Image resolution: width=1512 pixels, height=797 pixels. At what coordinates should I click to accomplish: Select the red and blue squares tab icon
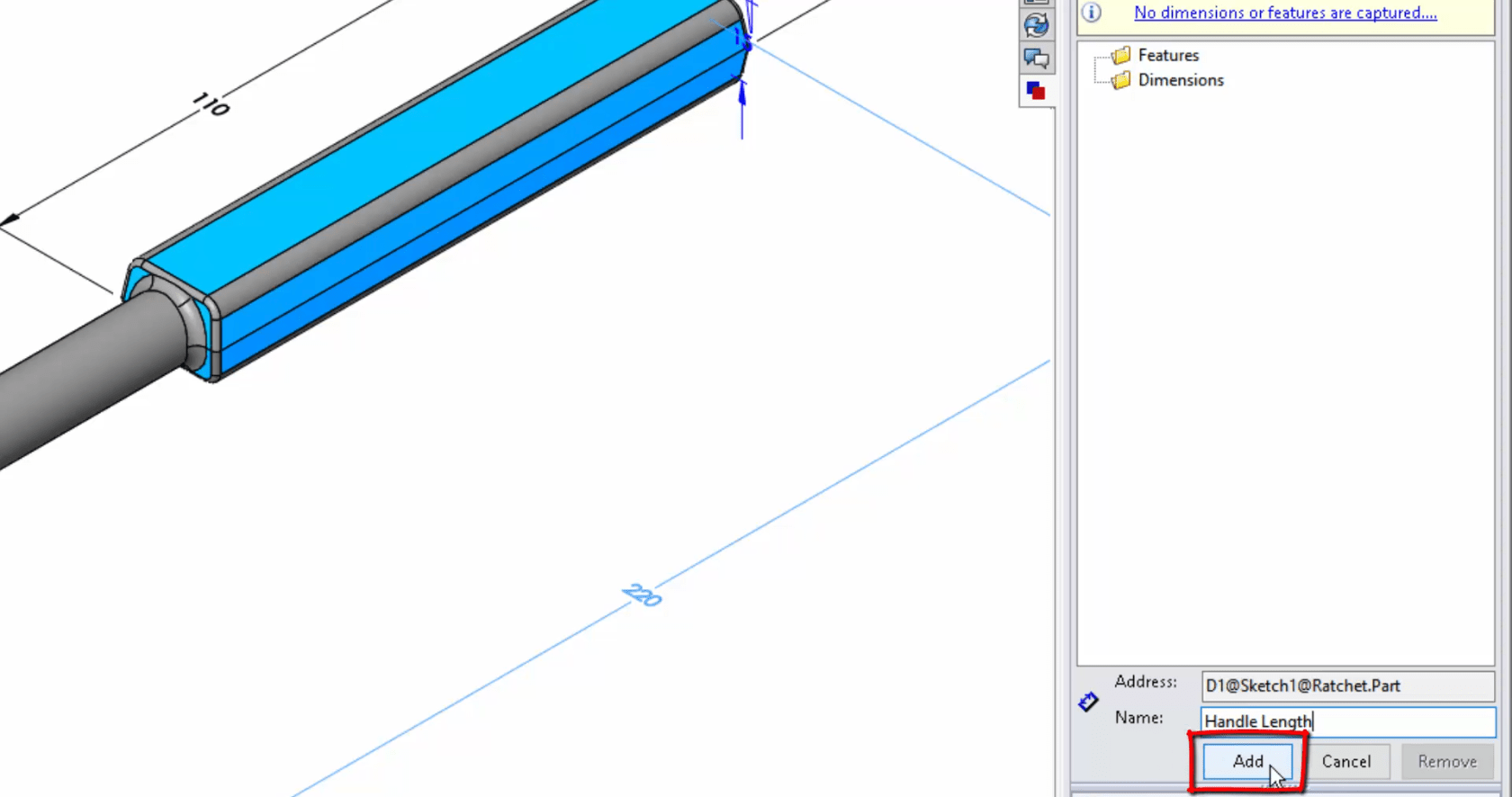[x=1036, y=91]
